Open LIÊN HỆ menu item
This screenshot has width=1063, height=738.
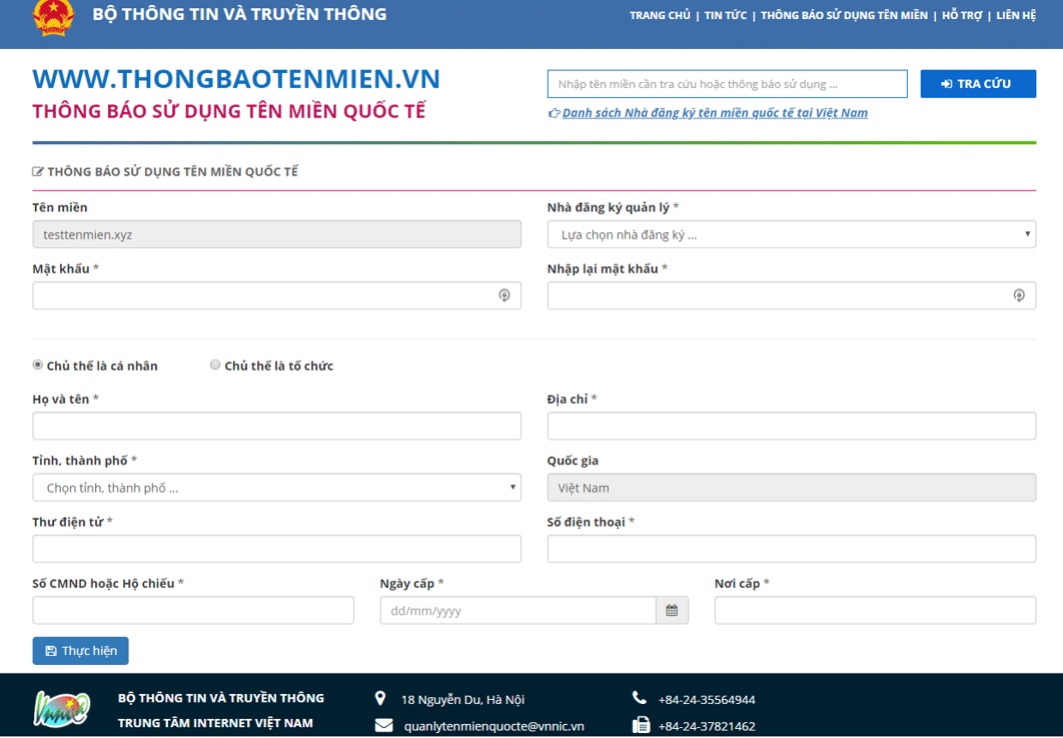(x=1016, y=16)
